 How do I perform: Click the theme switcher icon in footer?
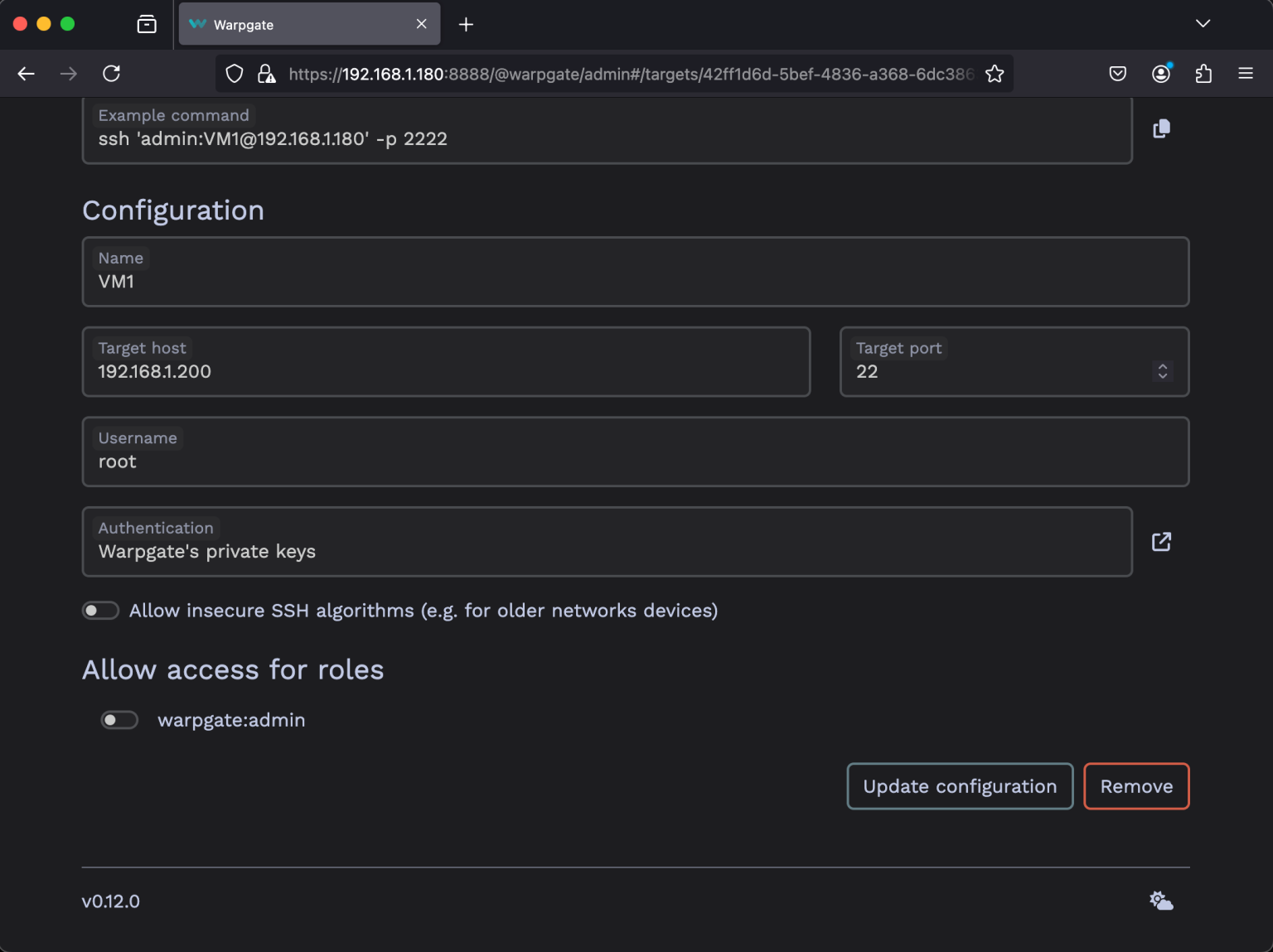pyautogui.click(x=1160, y=900)
